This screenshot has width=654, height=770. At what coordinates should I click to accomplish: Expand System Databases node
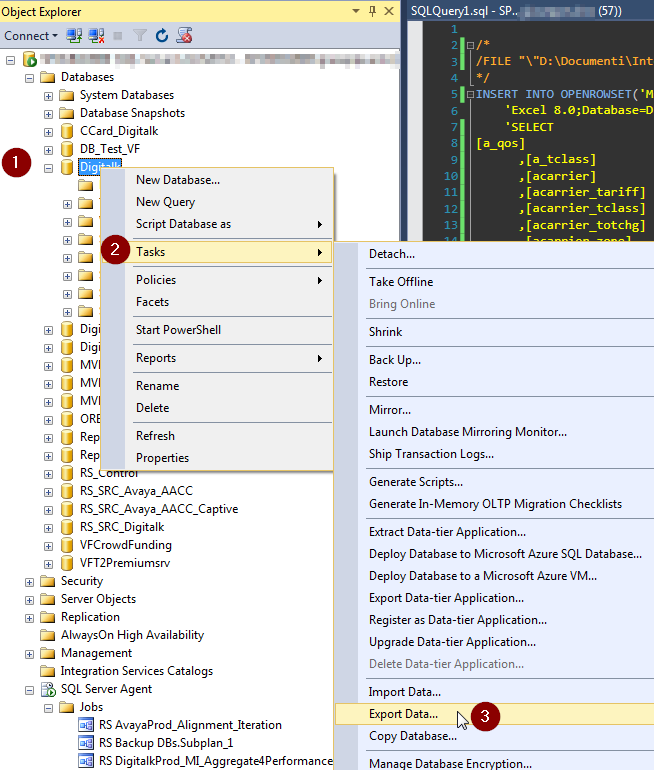tap(48, 96)
